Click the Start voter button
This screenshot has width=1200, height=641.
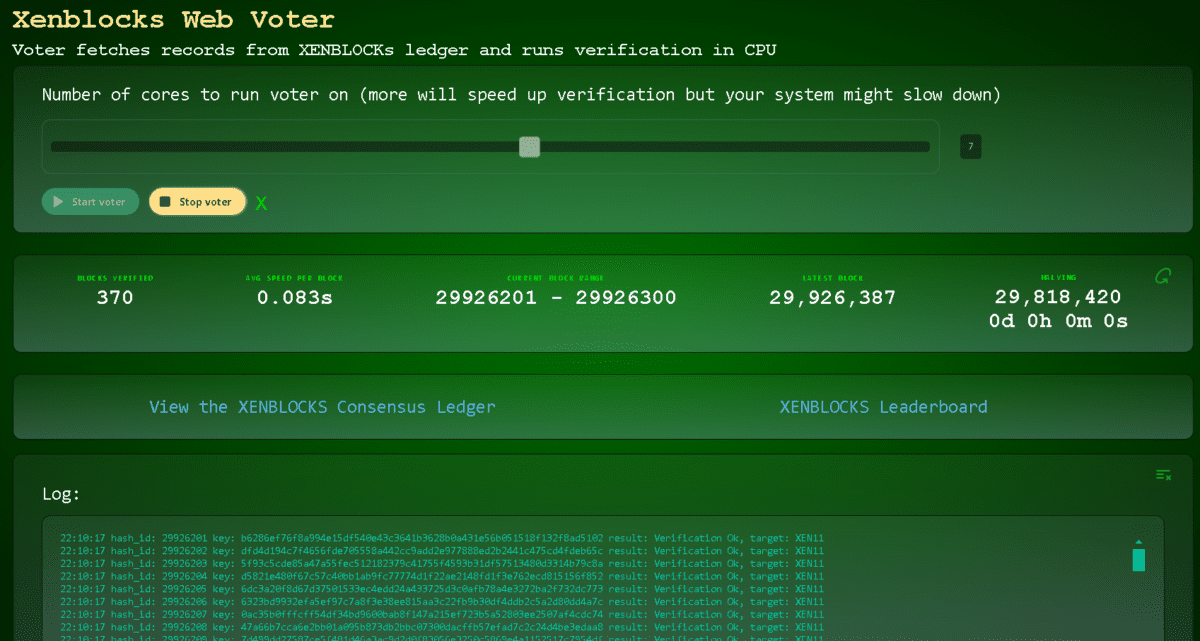click(90, 202)
